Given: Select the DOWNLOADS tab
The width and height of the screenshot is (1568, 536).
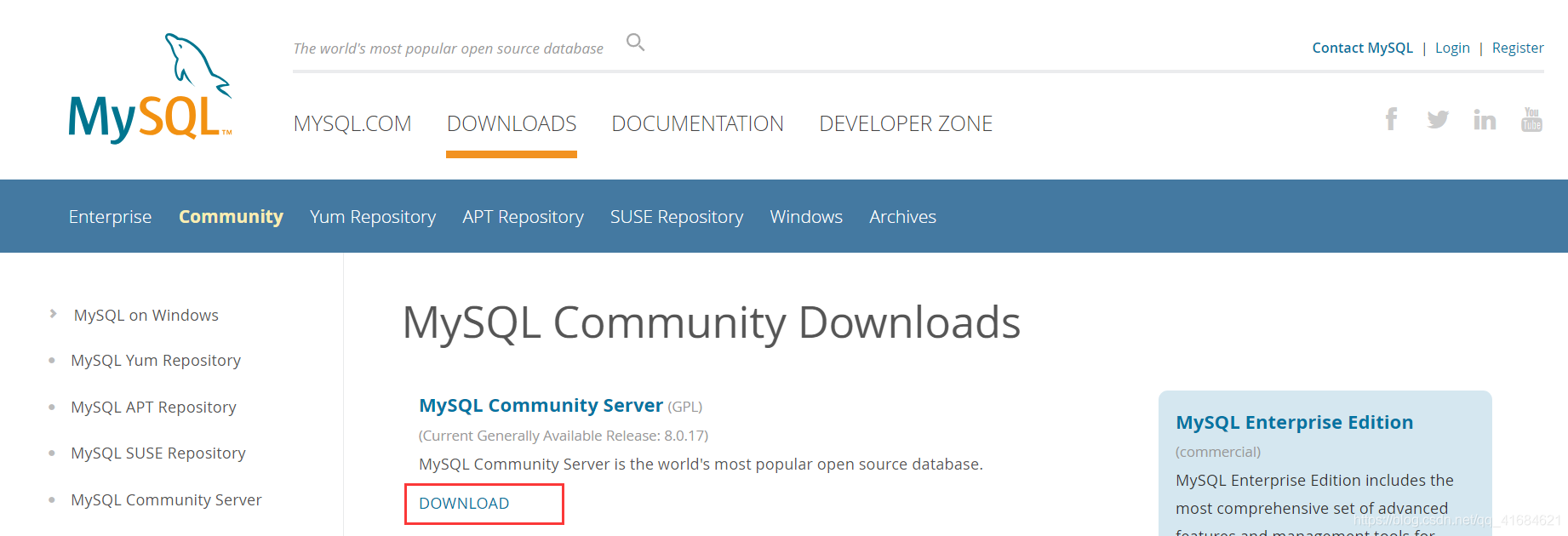Looking at the screenshot, I should [x=512, y=124].
